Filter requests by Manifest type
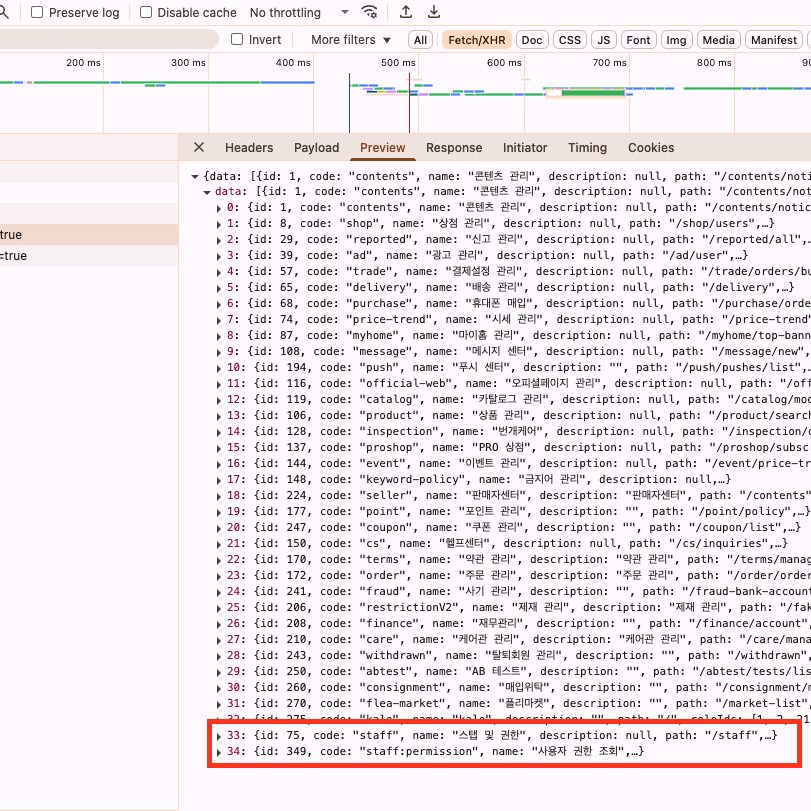Viewport: 811px width, 811px height. pyautogui.click(x=774, y=40)
